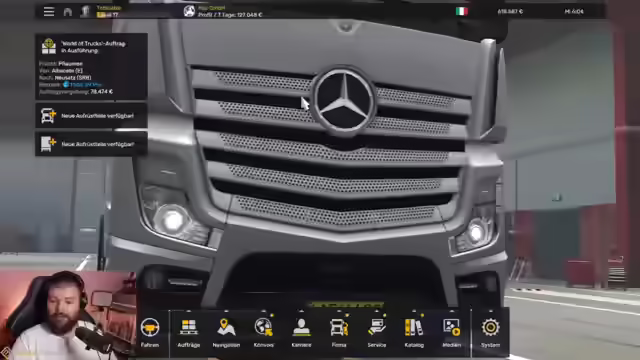Open the driver profile avatar icon
The width and height of the screenshot is (640, 360).
85,11
